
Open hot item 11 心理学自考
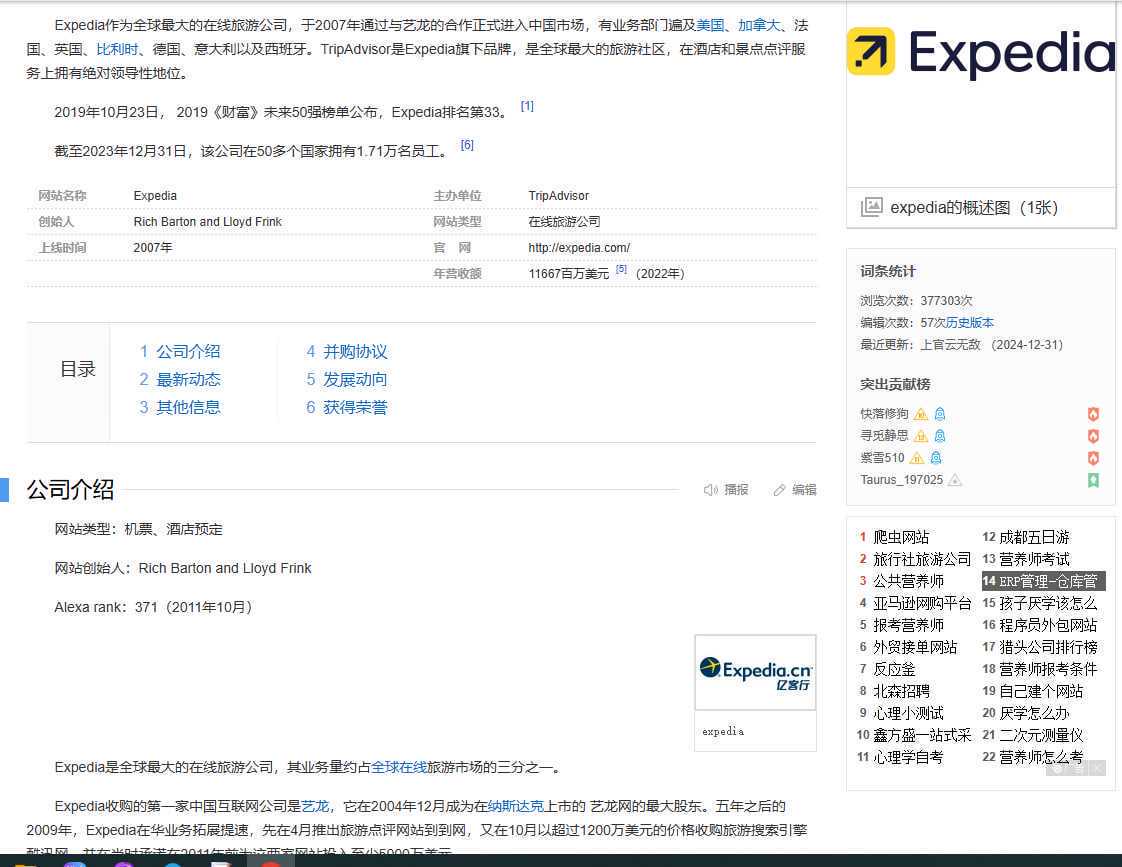[x=908, y=758]
